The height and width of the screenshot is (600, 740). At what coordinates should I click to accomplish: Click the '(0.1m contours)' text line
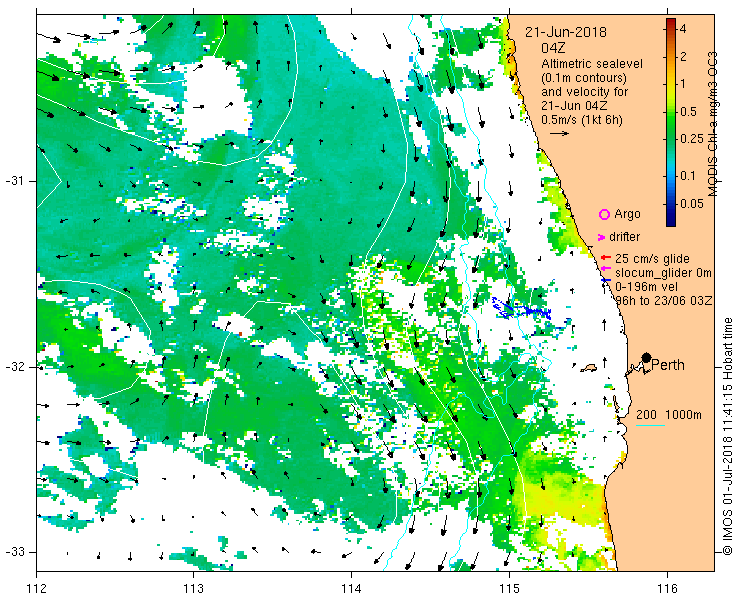tap(584, 77)
